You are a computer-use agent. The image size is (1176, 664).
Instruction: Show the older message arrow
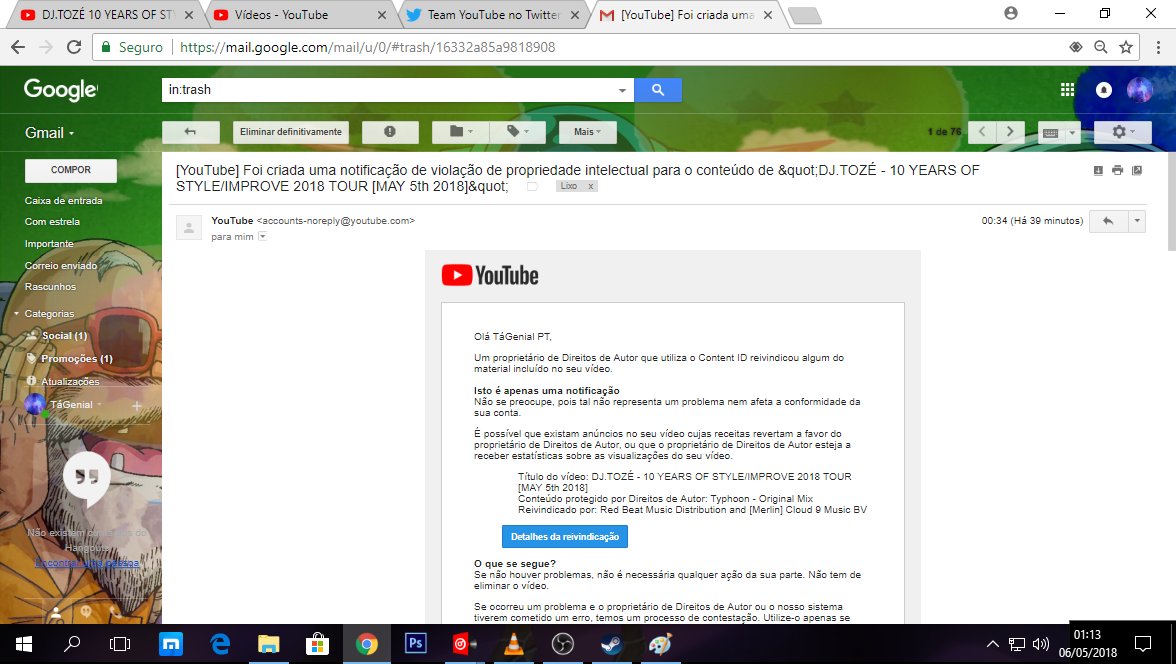coord(1010,132)
